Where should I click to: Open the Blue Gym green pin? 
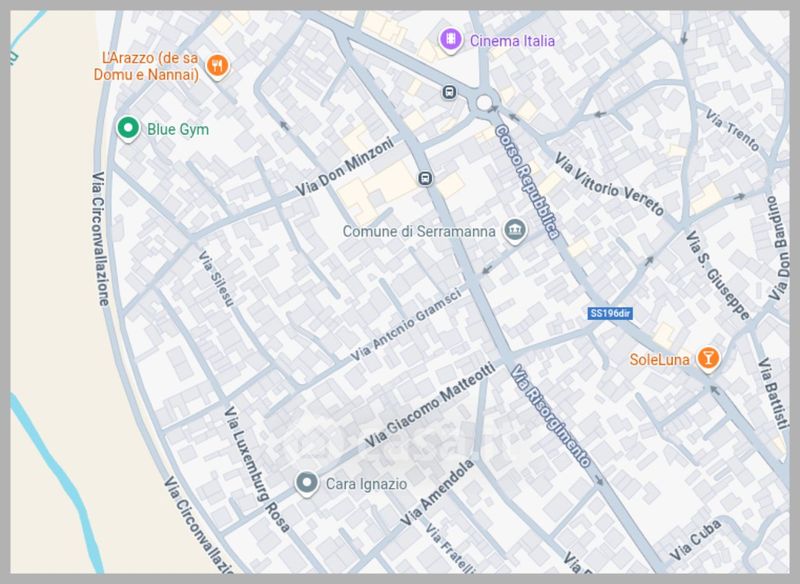127,129
